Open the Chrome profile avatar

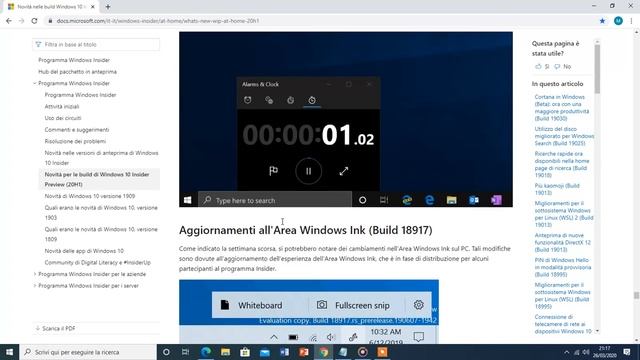point(618,21)
